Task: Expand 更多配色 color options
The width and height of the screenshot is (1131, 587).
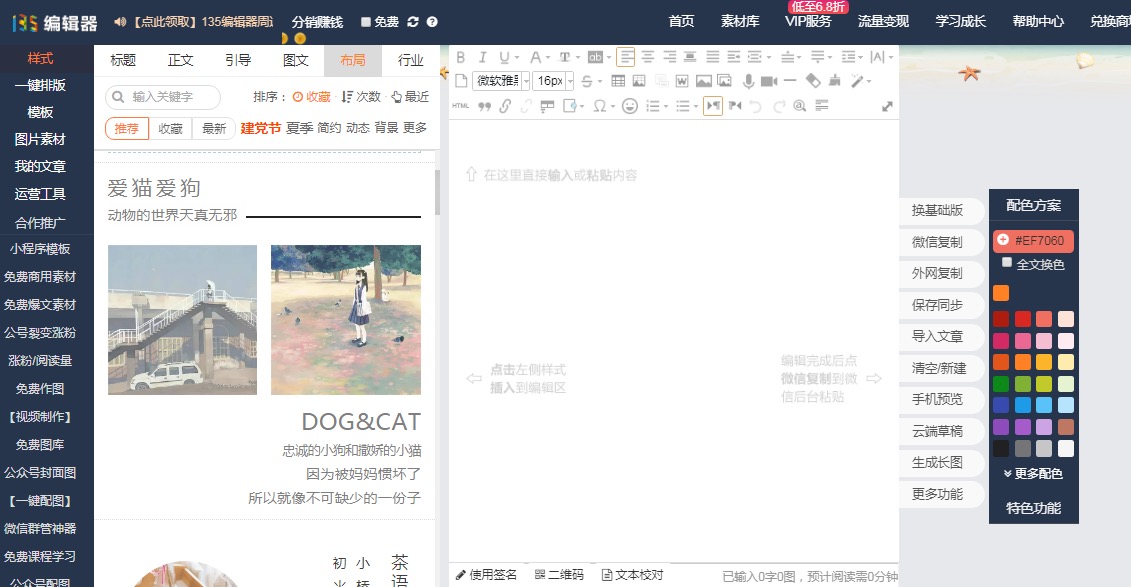Action: [x=1033, y=473]
